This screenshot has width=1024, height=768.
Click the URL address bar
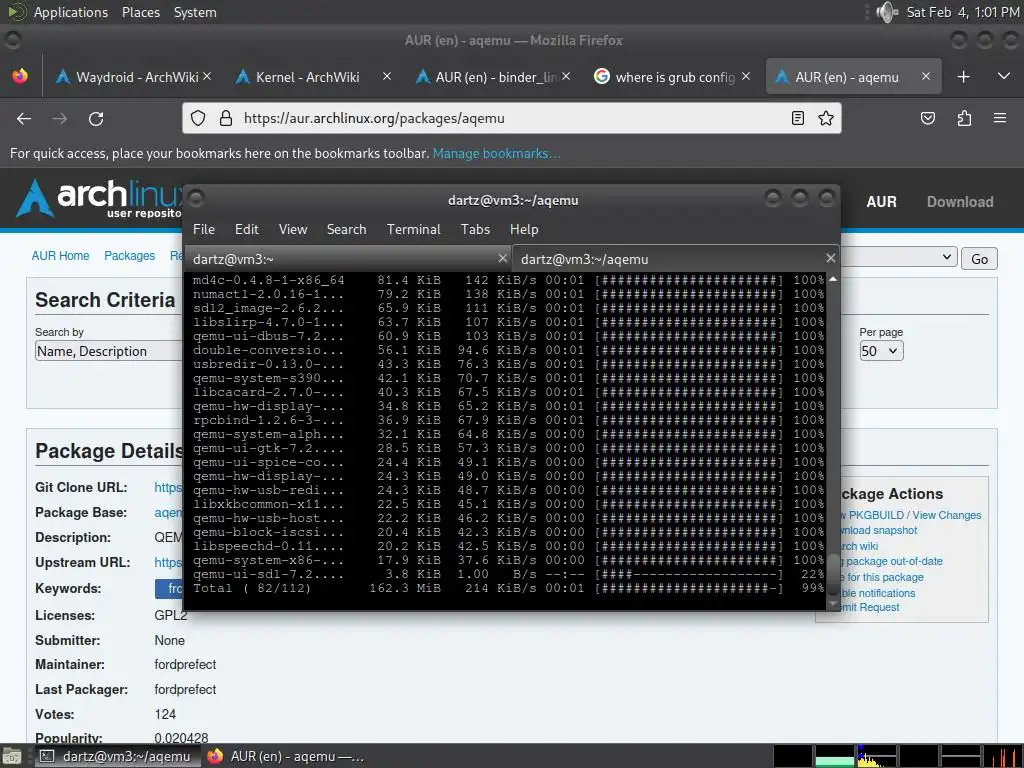509,118
